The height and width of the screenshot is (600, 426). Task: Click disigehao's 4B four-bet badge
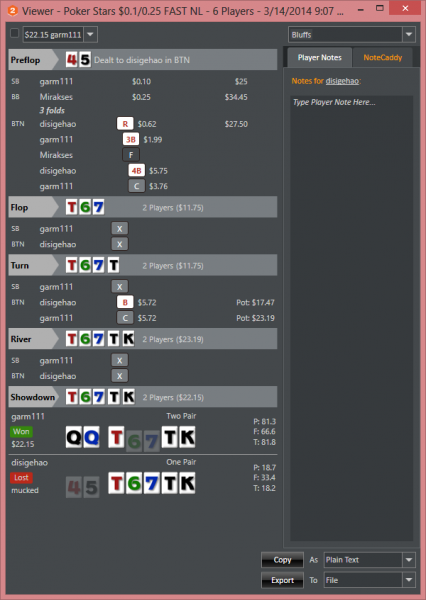(137, 171)
